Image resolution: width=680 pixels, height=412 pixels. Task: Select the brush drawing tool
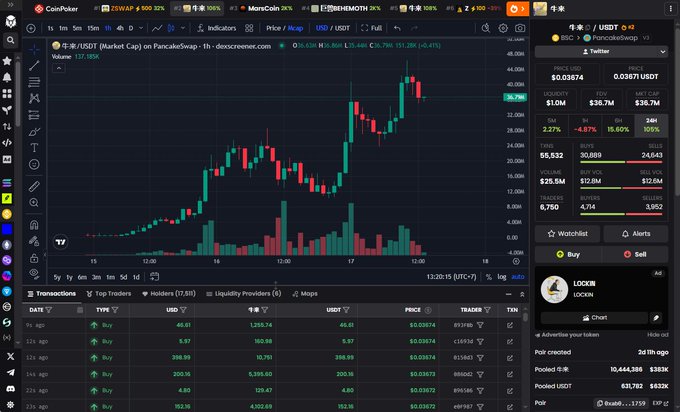click(x=34, y=131)
